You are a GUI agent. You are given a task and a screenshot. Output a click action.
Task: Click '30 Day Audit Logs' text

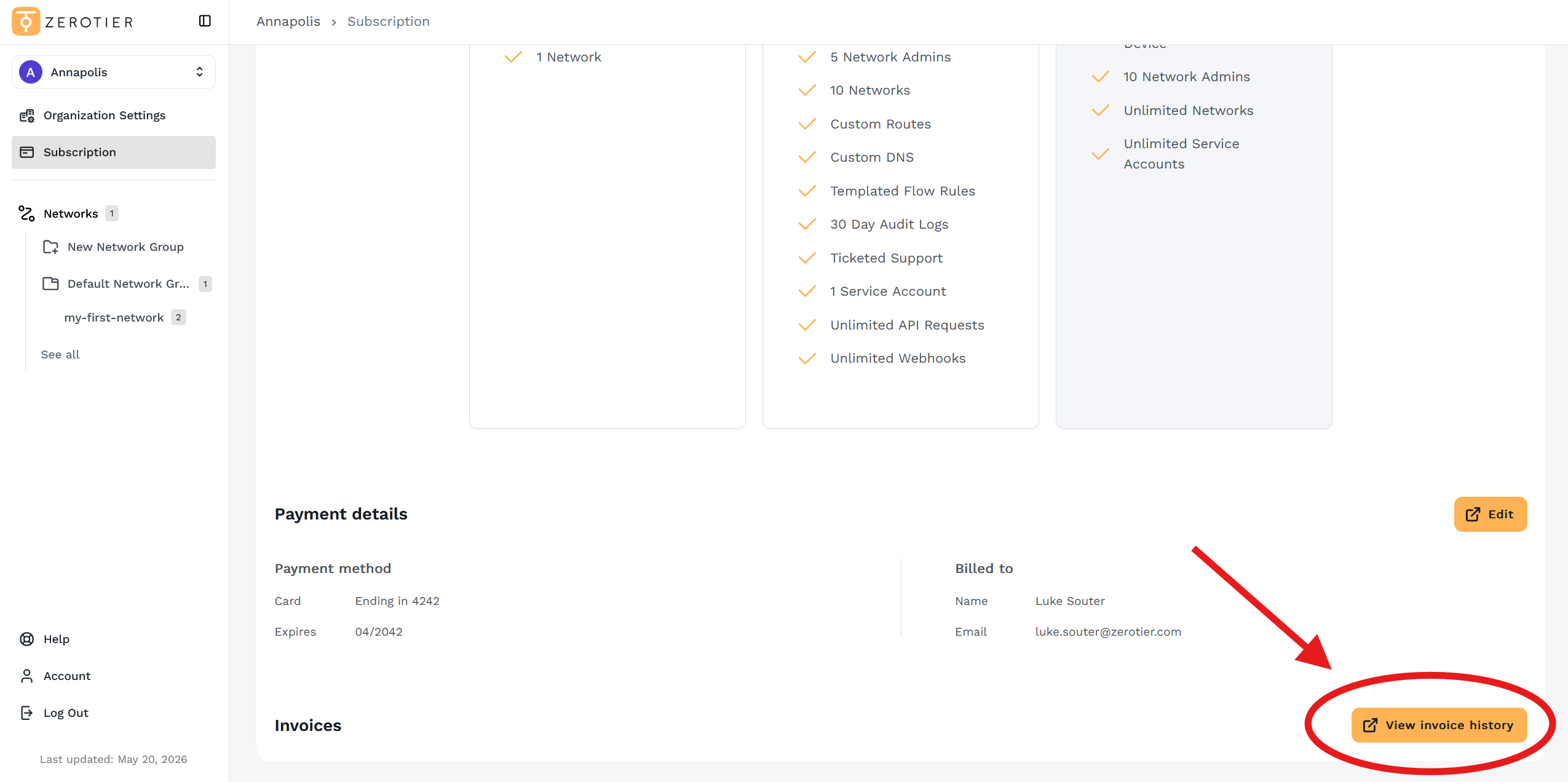[889, 224]
